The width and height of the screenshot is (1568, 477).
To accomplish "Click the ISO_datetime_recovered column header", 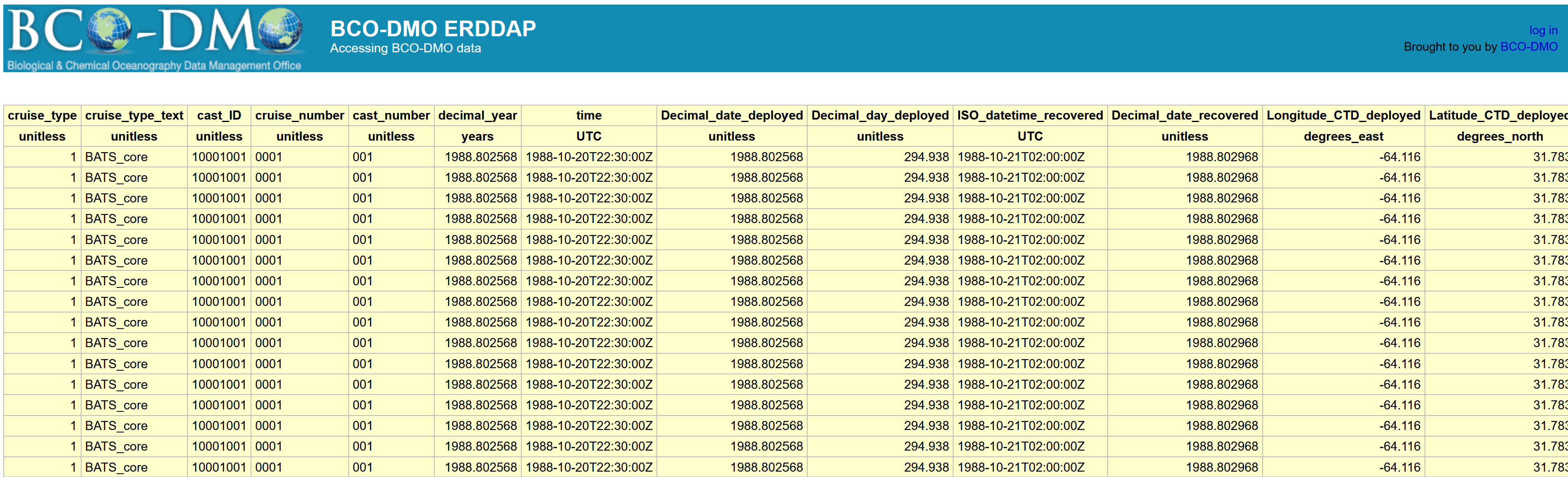I will (x=1030, y=116).
